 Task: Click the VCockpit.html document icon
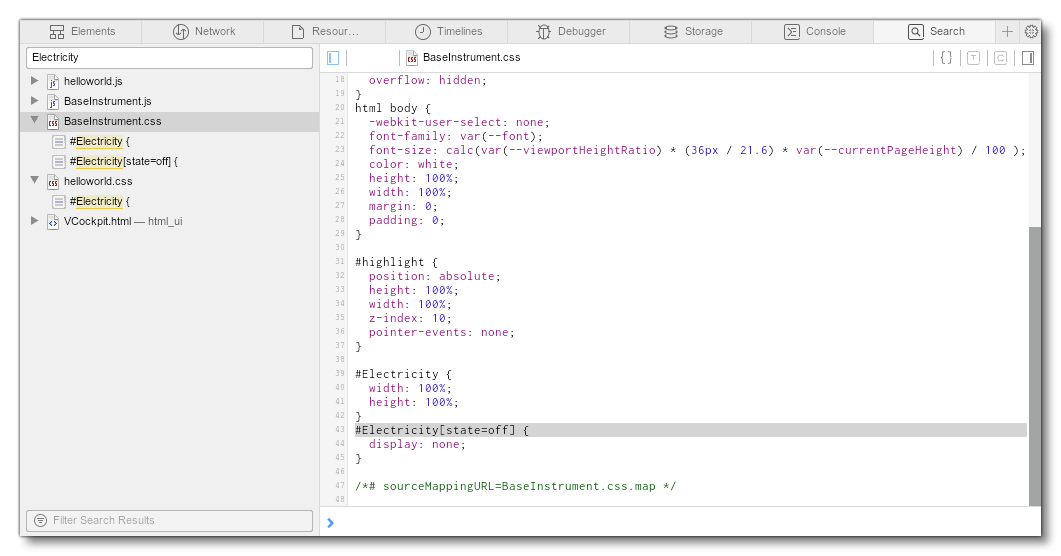[53, 222]
